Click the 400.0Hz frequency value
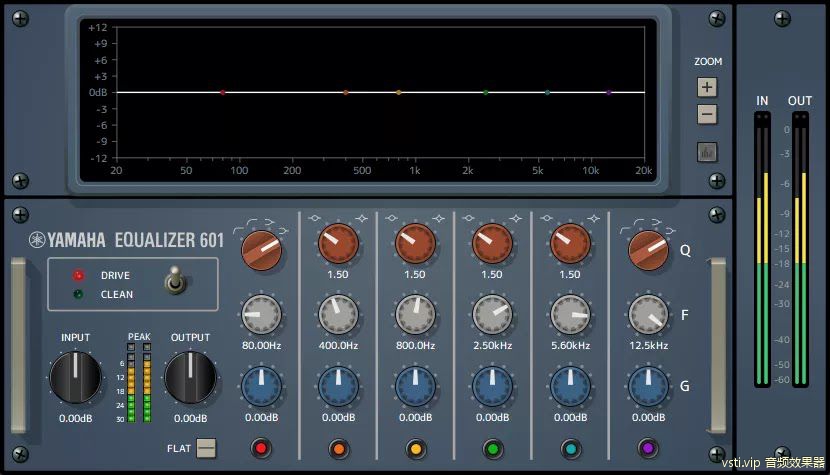Viewport: 830px width, 475px height. pyautogui.click(x=338, y=345)
